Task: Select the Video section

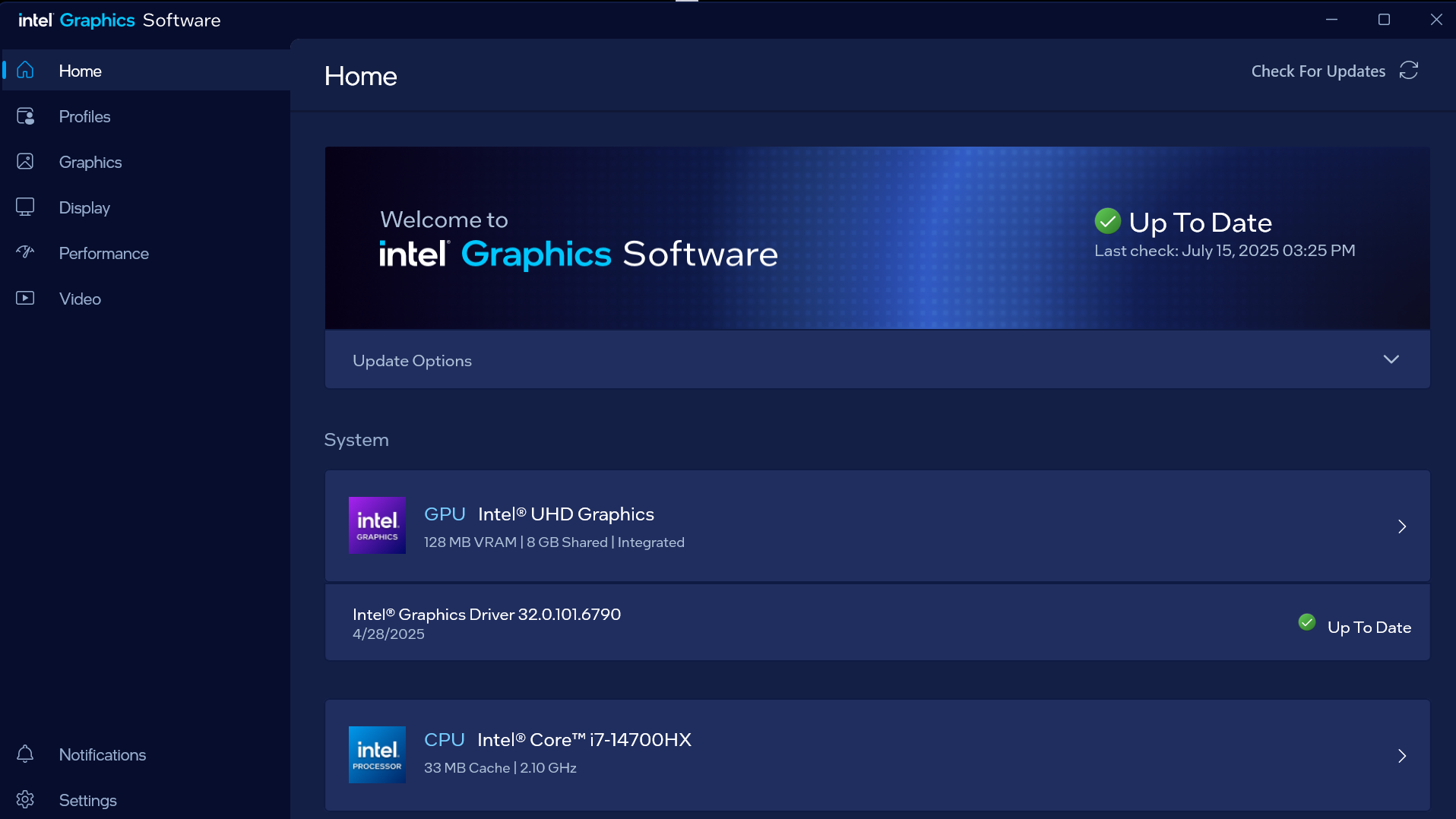Action: (146, 299)
